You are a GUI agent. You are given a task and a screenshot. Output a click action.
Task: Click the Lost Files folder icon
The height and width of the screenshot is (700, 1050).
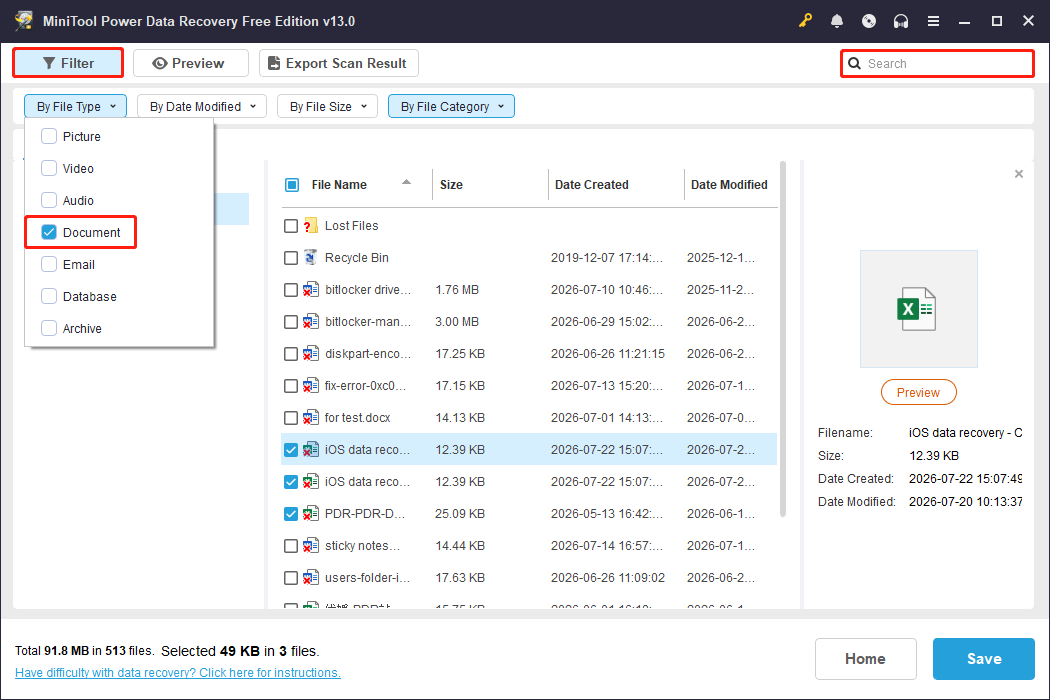pos(310,226)
